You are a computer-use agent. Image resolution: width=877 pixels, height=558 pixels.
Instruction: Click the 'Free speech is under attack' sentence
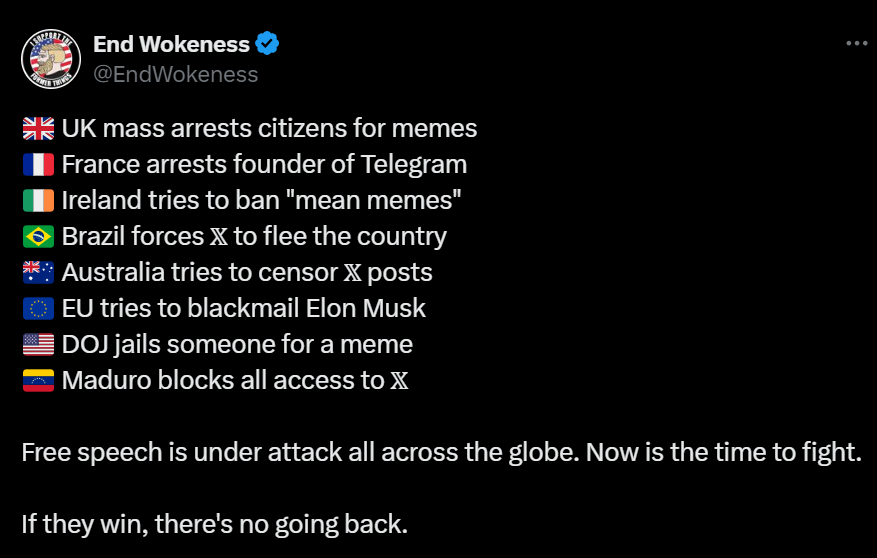440,452
